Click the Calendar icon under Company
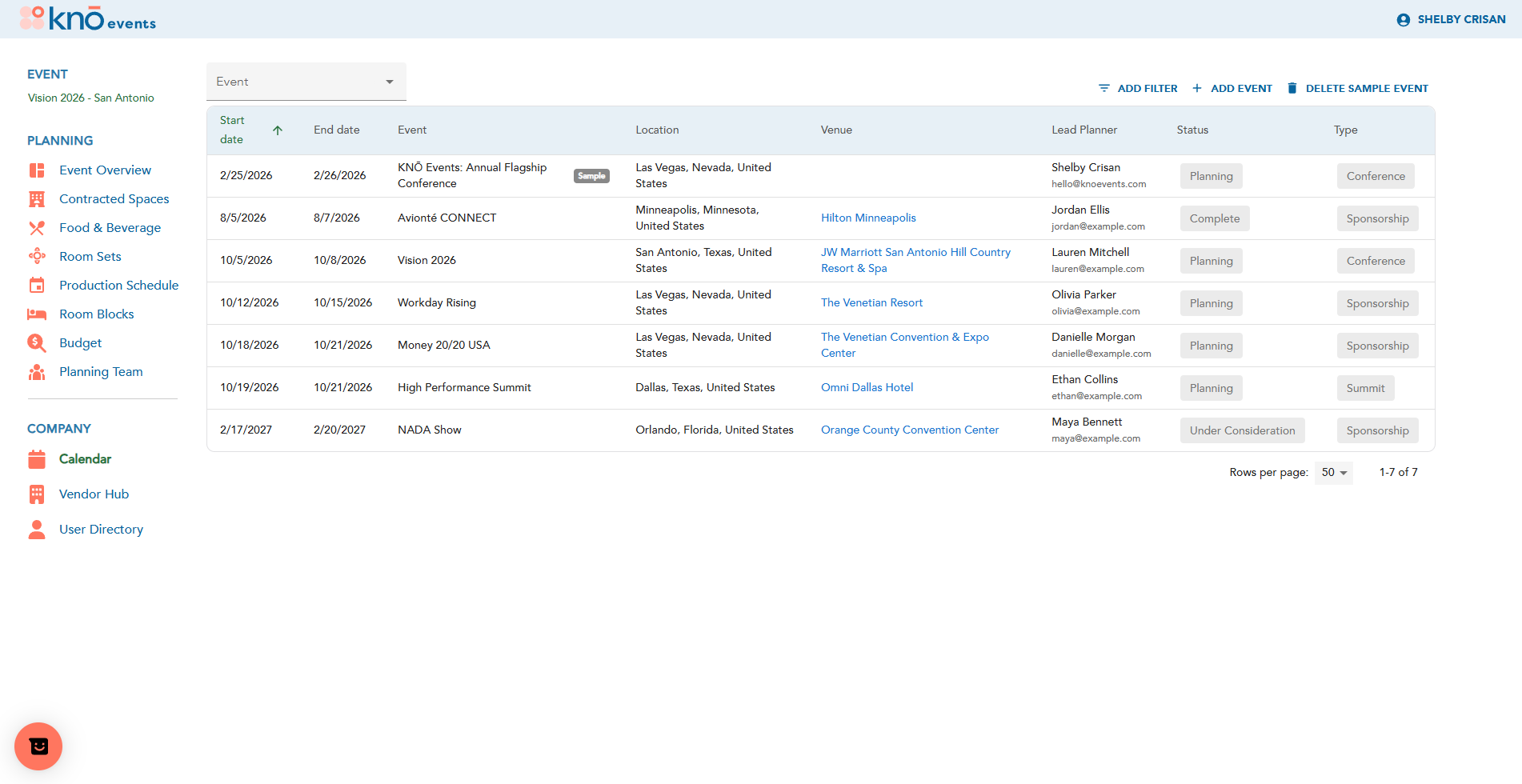 click(x=37, y=459)
